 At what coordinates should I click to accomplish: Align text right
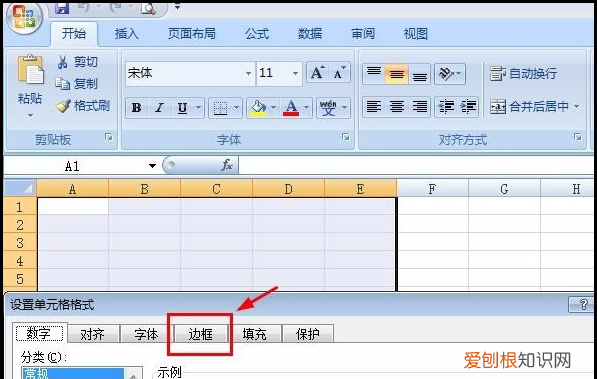click(x=420, y=107)
